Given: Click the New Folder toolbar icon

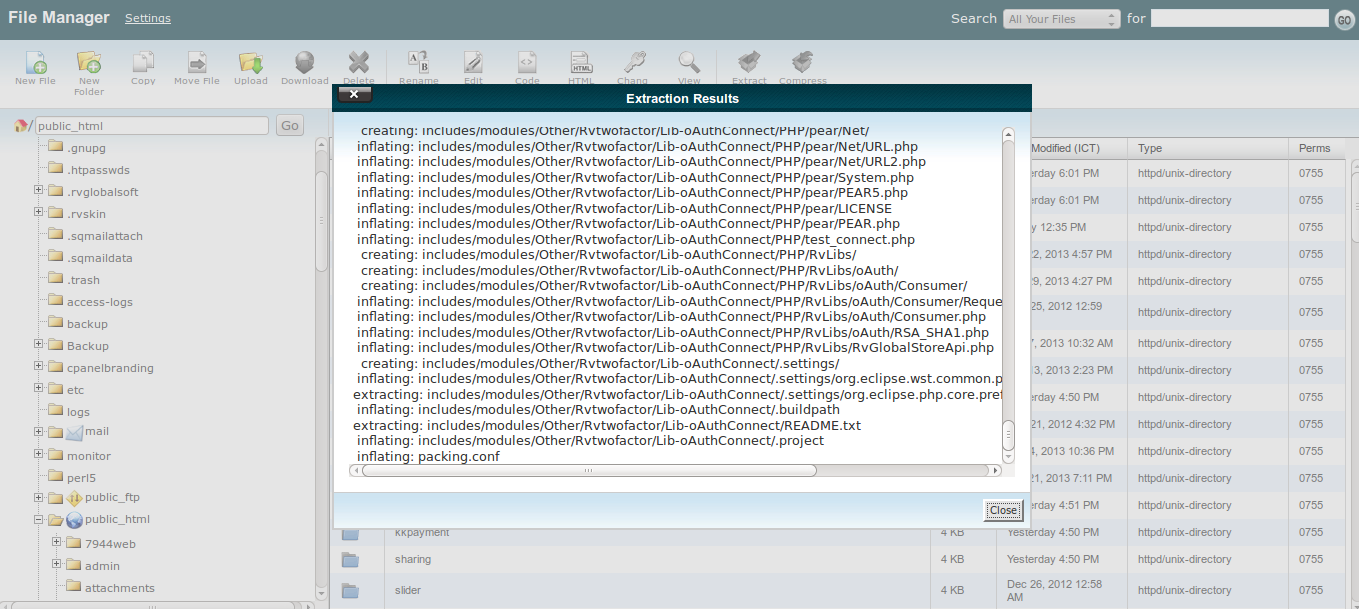Looking at the screenshot, I should 89,63.
